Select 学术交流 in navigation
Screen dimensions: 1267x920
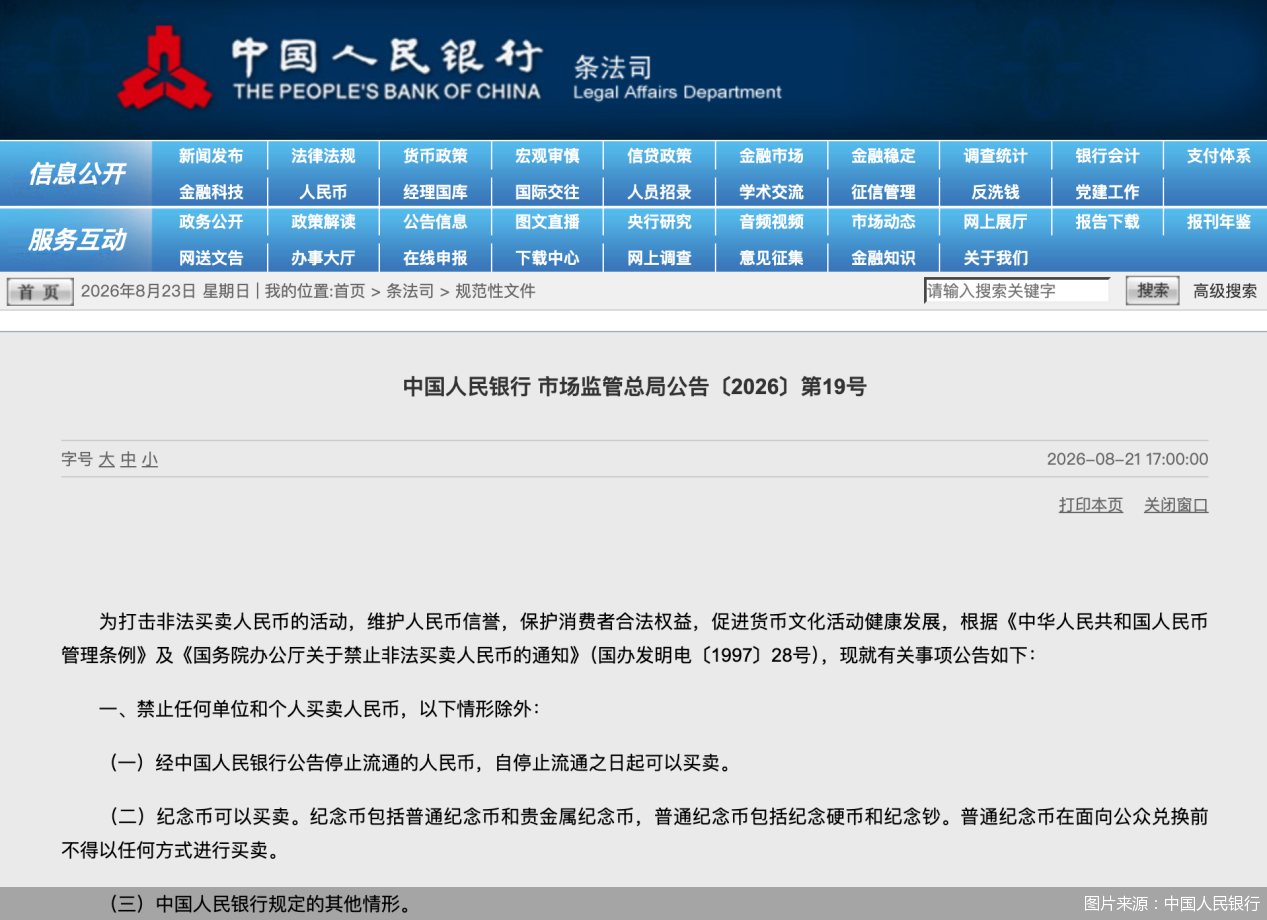coord(771,192)
